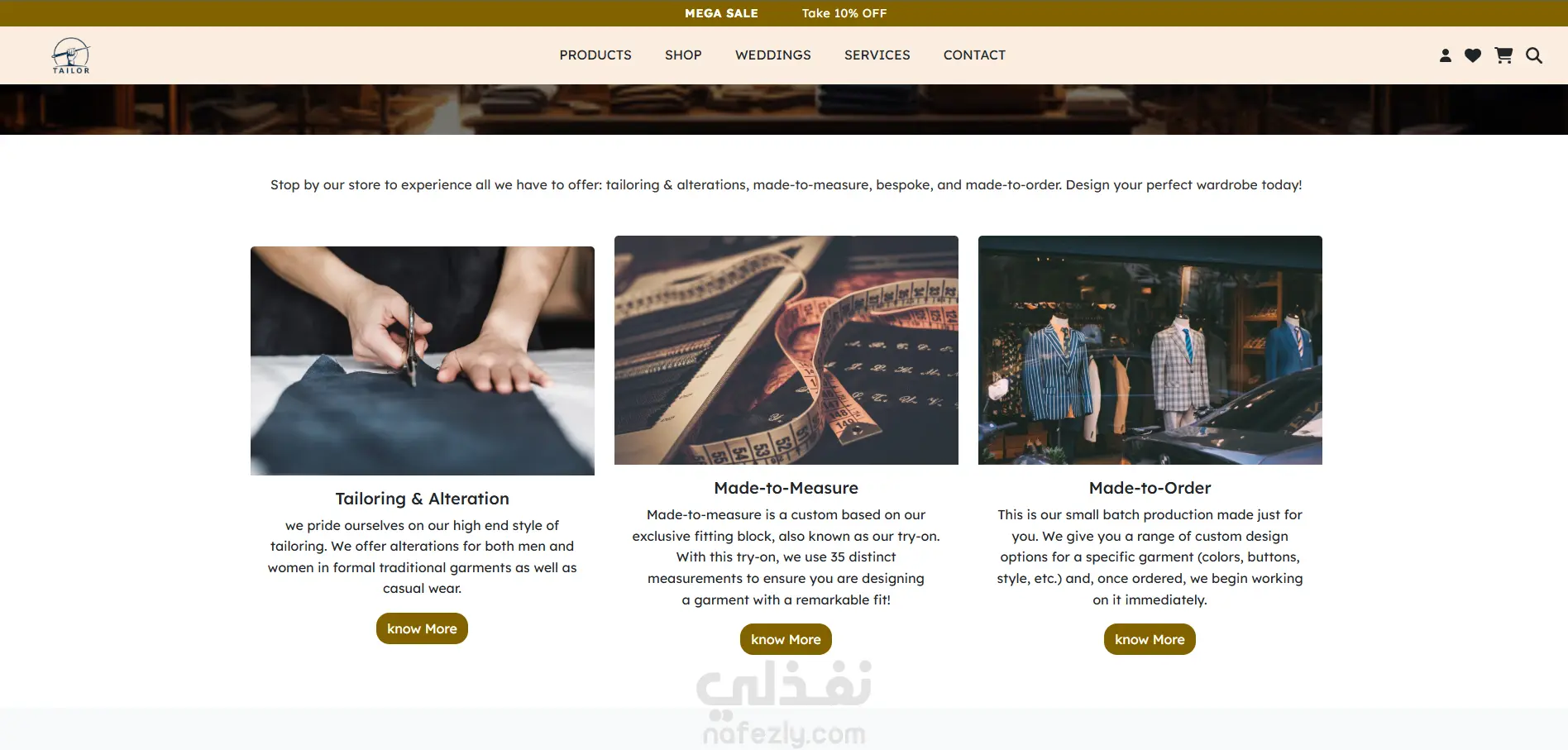Open the measuring tape image
Image resolution: width=1568 pixels, height=750 pixels.
tap(786, 350)
